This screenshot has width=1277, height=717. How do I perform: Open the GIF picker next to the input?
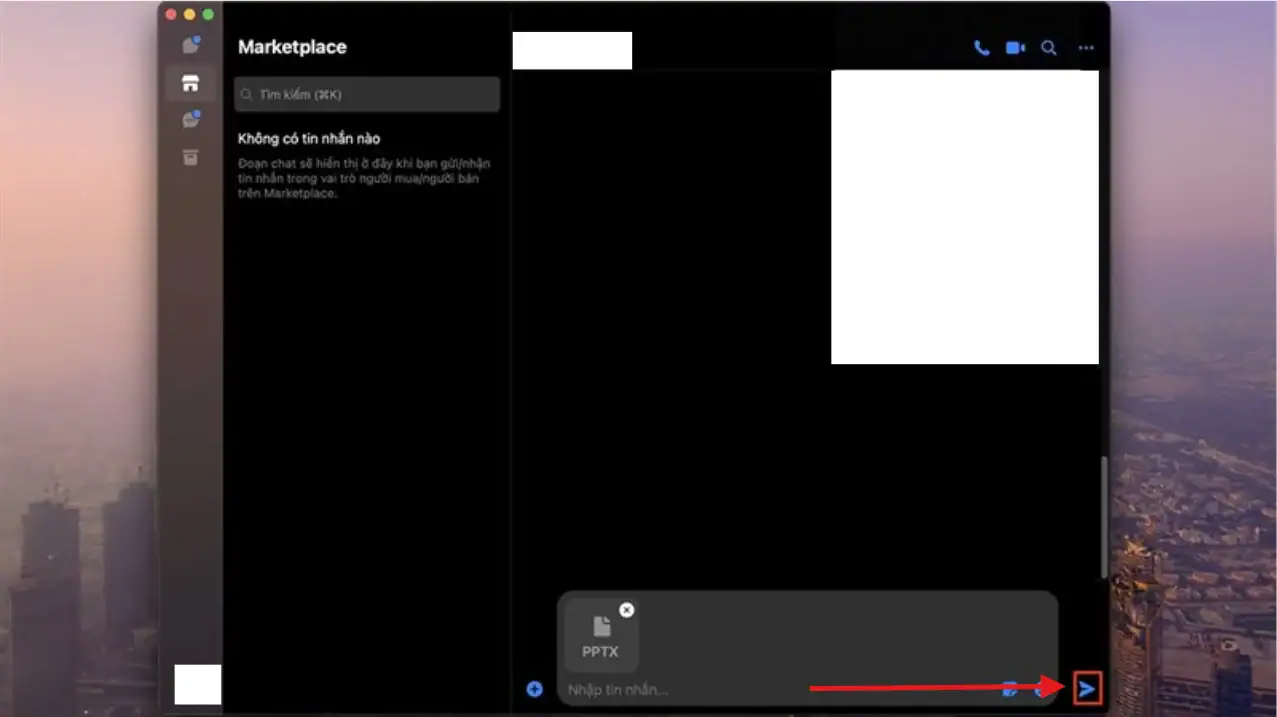coord(1008,688)
